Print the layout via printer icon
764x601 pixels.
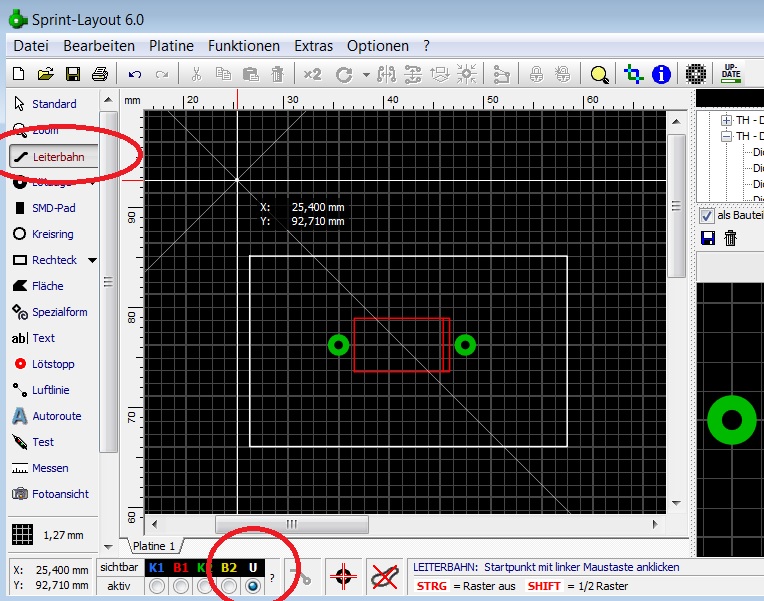point(100,74)
